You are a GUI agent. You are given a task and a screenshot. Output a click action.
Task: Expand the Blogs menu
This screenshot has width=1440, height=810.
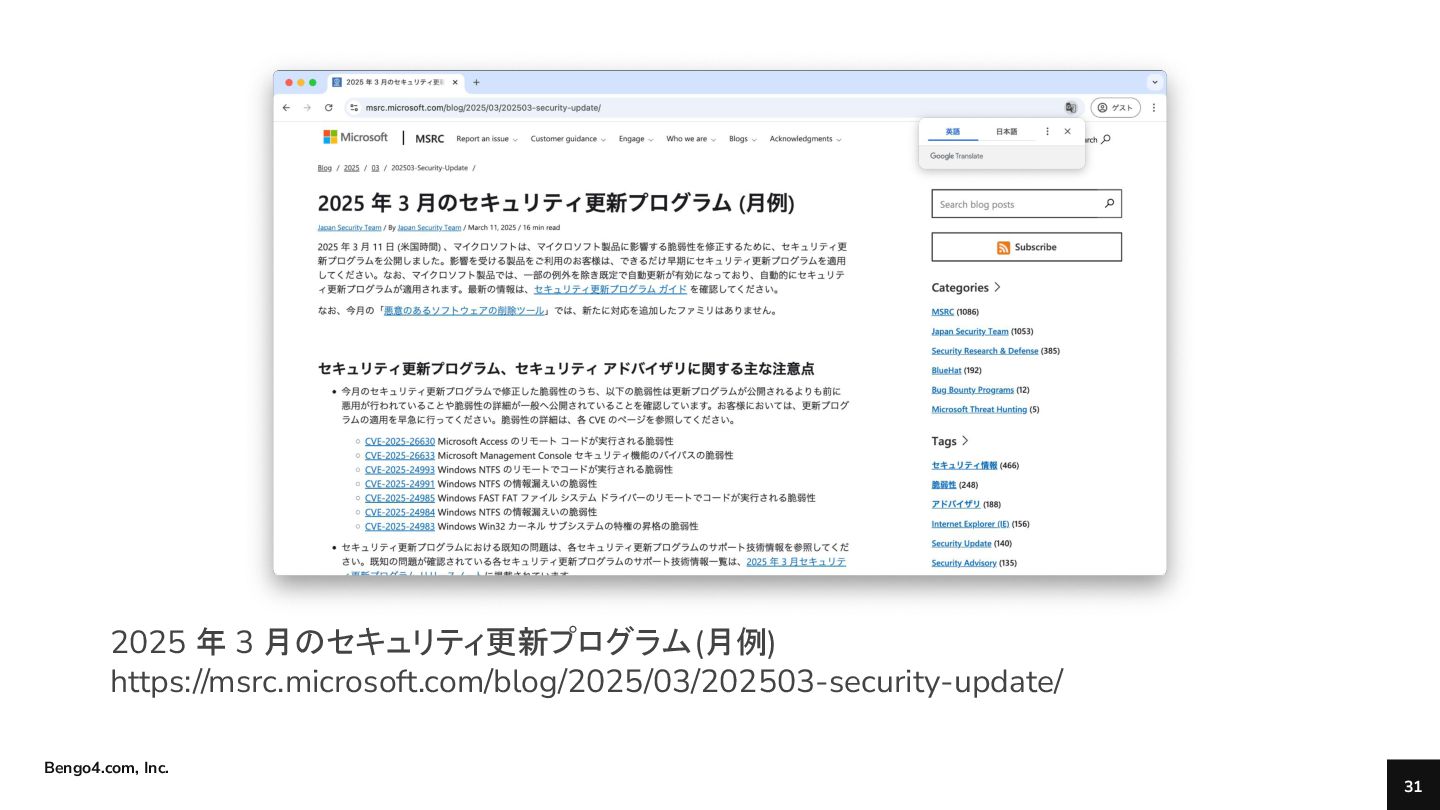click(x=743, y=139)
